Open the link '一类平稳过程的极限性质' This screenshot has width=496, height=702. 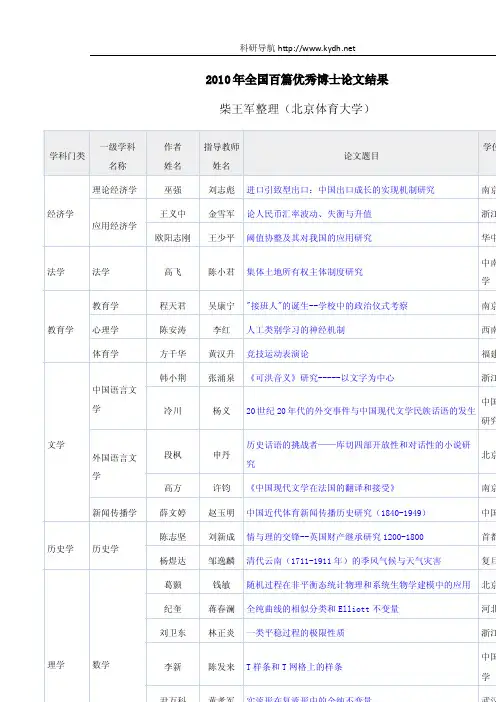[295, 633]
